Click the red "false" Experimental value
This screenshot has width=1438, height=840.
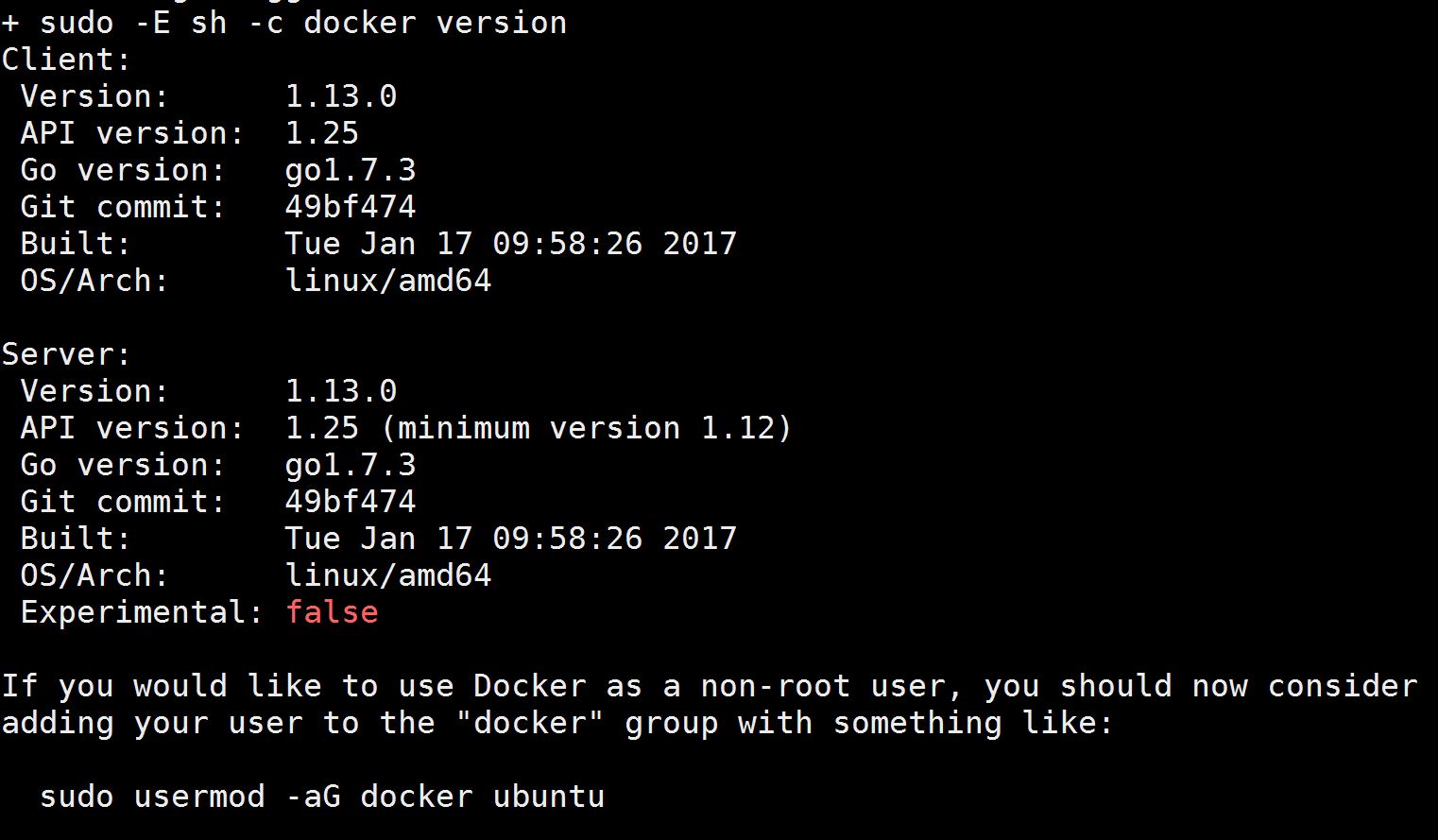[332, 612]
